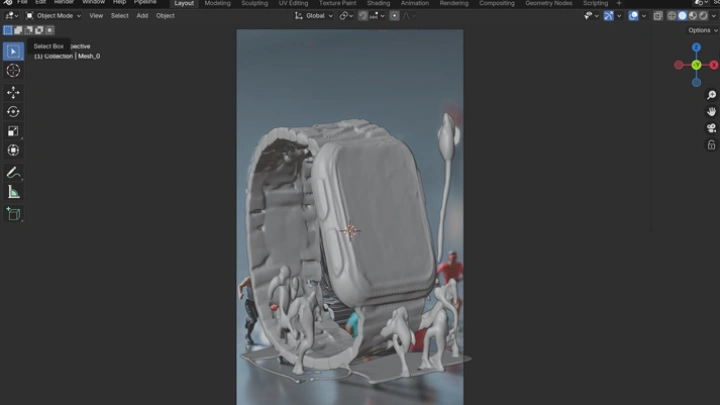Click the blue Z axis gizmo ball
The width and height of the screenshot is (720, 405).
coord(696,47)
